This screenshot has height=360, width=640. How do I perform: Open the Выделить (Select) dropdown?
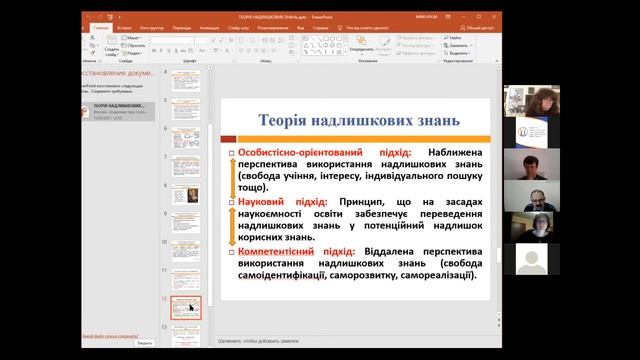[x=458, y=53]
